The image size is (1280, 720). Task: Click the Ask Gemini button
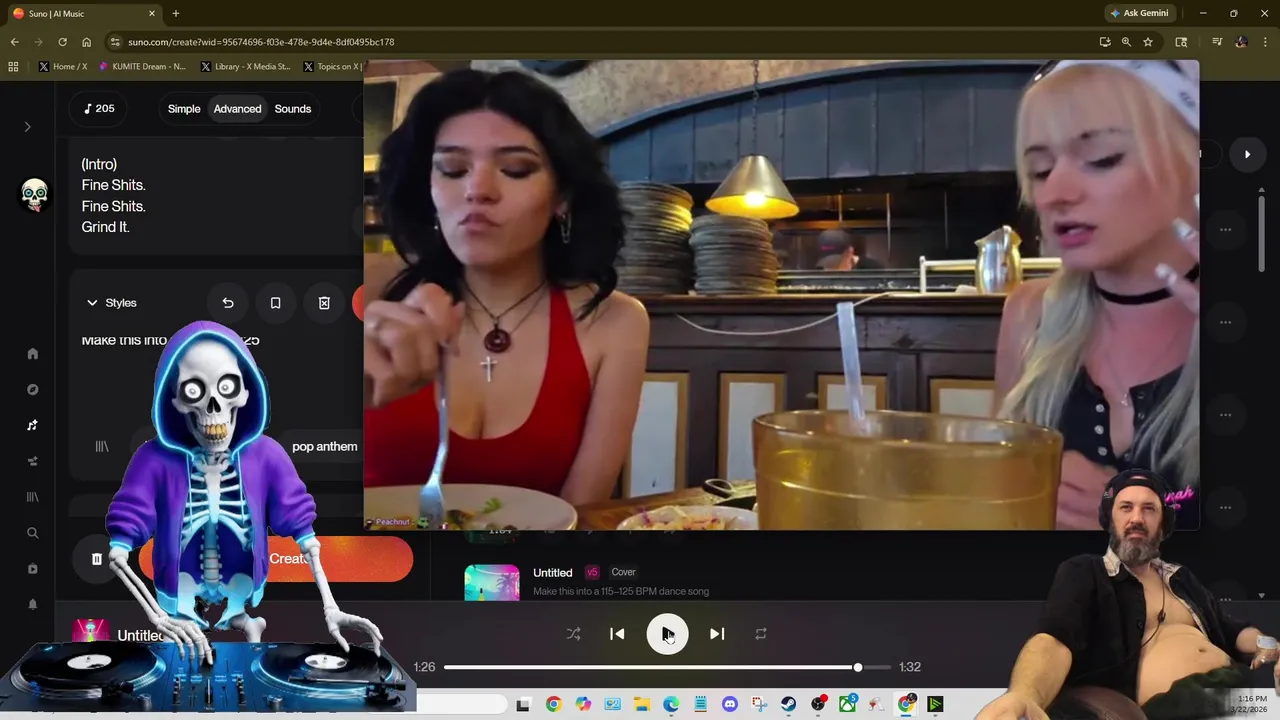(x=1139, y=13)
